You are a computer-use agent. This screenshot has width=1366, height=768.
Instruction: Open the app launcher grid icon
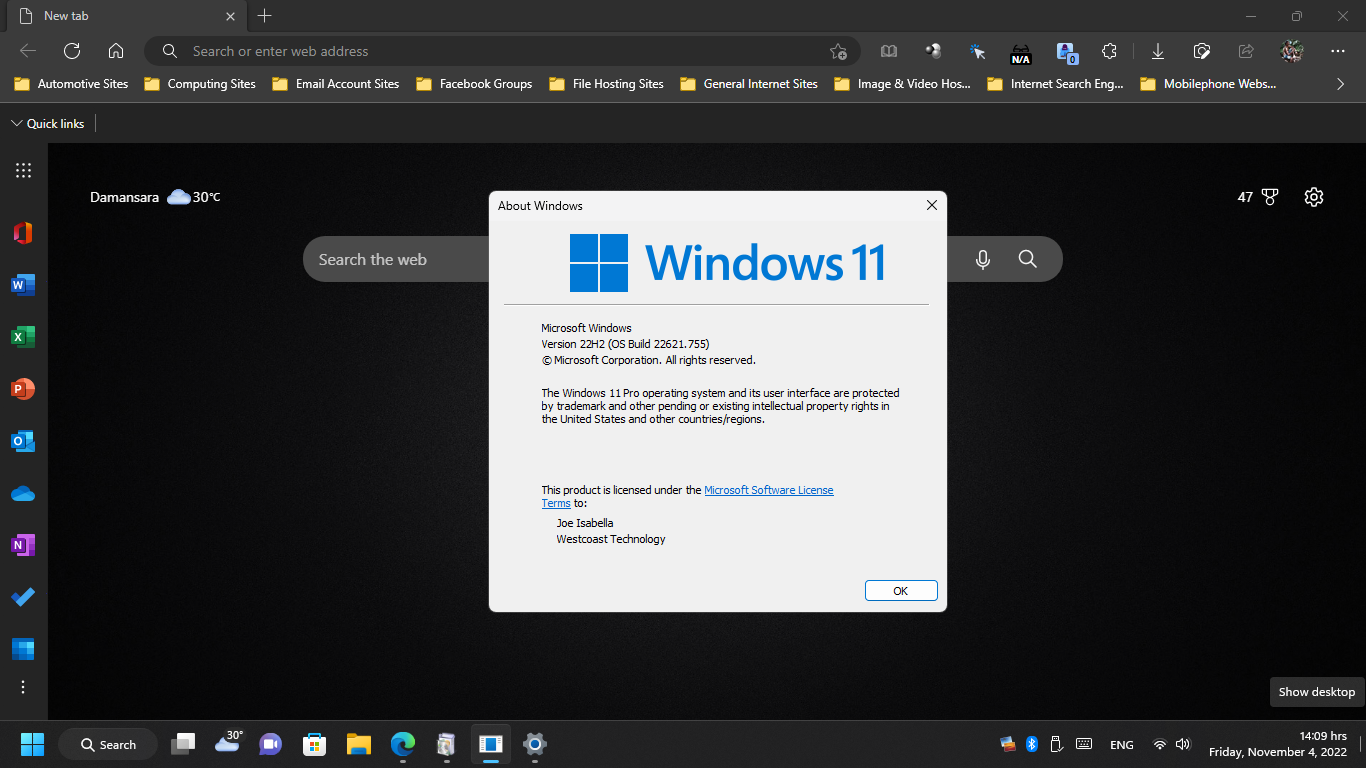(x=23, y=170)
